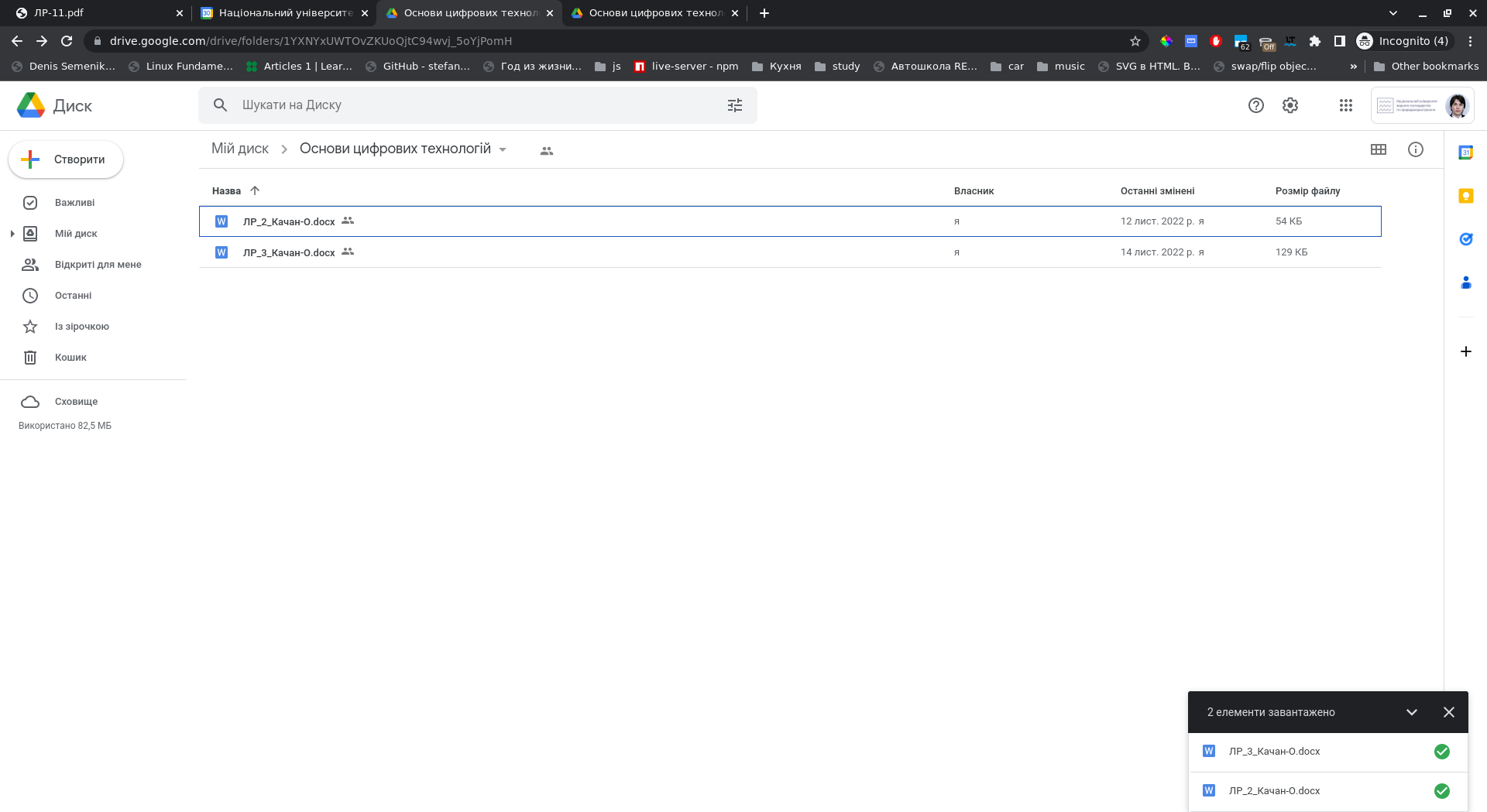Viewport: 1487px width, 812px height.
Task: Open the Help question mark icon
Action: (1255, 105)
